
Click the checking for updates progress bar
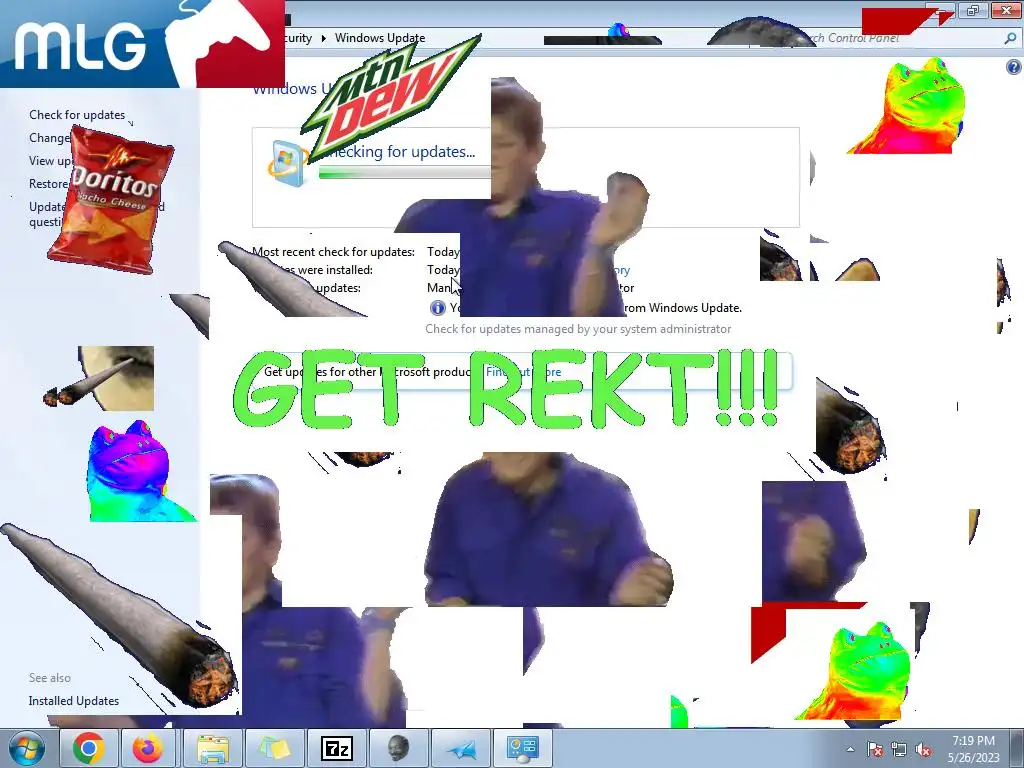[405, 174]
